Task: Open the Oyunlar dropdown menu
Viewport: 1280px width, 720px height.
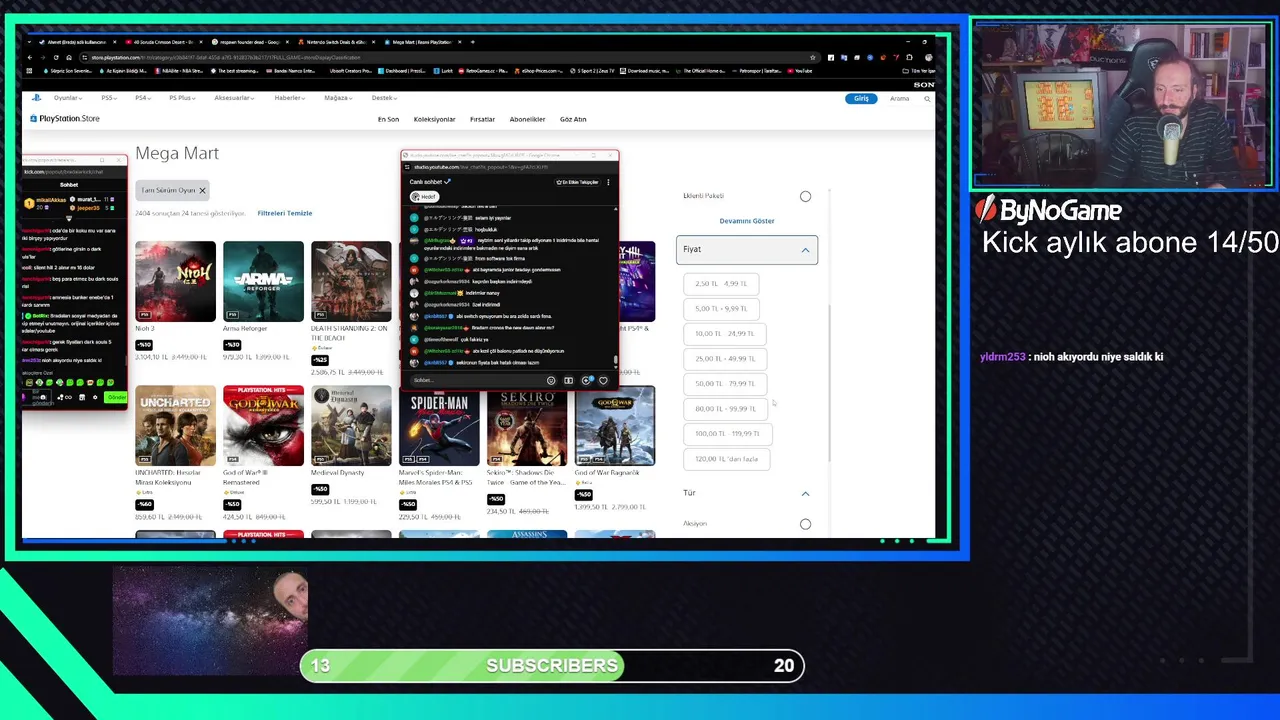Action: coord(68,98)
